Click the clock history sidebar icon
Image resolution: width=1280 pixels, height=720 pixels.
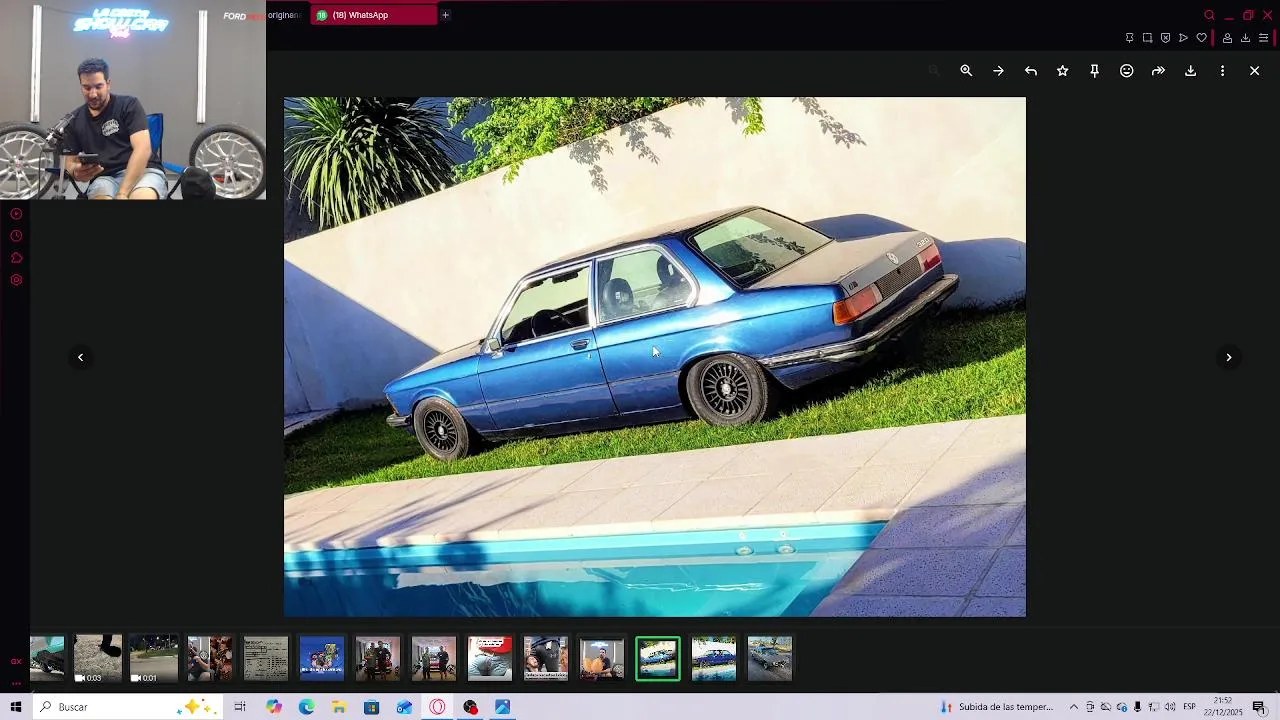(x=16, y=236)
